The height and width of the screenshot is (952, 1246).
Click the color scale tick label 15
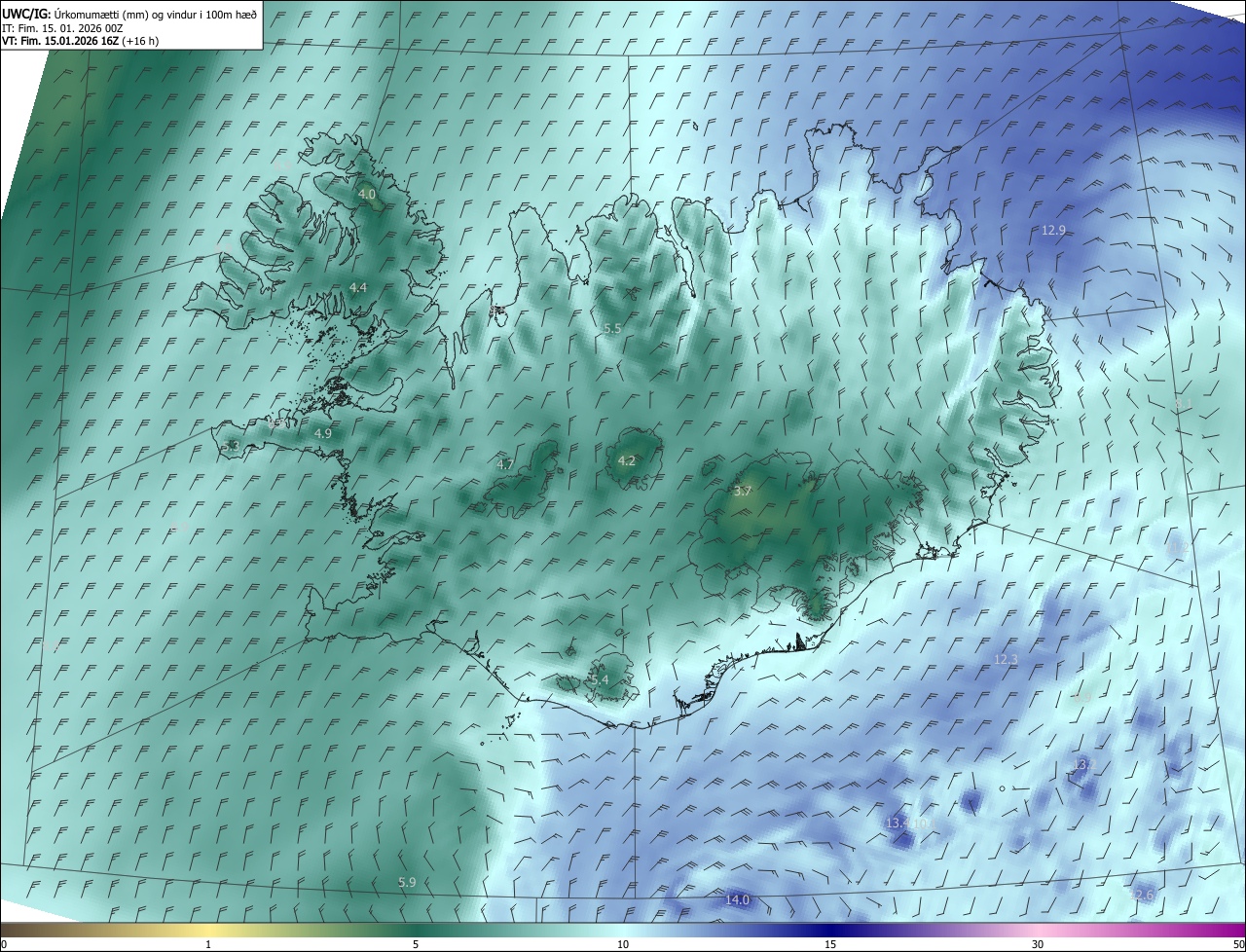830,944
